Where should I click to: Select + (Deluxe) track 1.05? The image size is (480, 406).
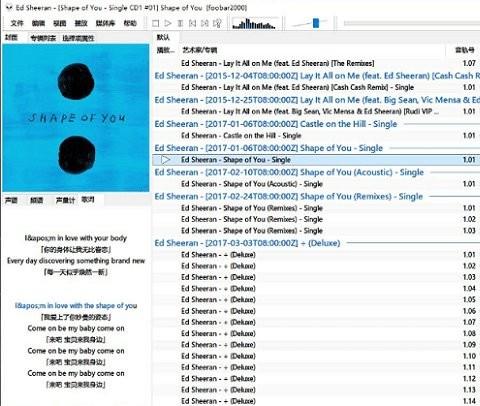tap(316, 300)
